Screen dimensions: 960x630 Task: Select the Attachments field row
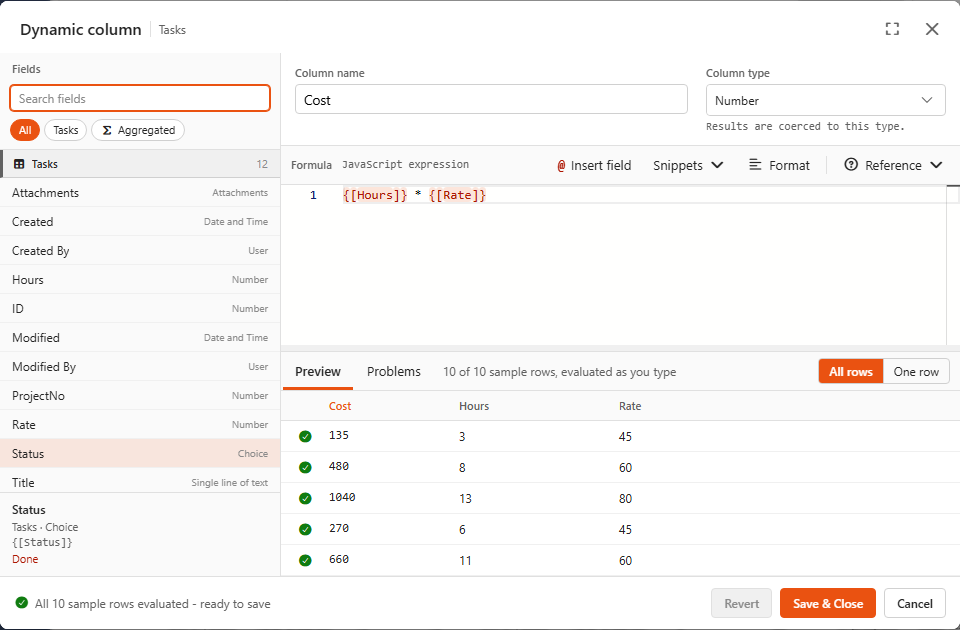(x=140, y=193)
